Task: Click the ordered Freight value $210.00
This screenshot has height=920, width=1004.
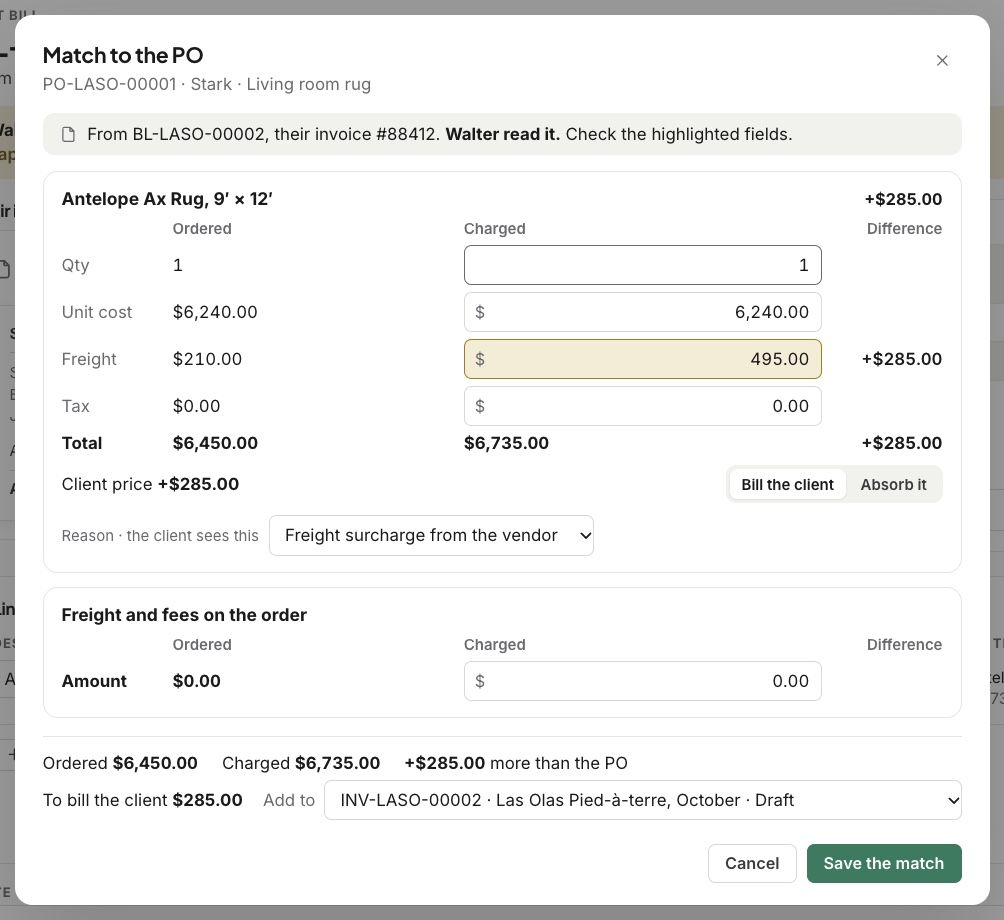Action: pos(207,359)
